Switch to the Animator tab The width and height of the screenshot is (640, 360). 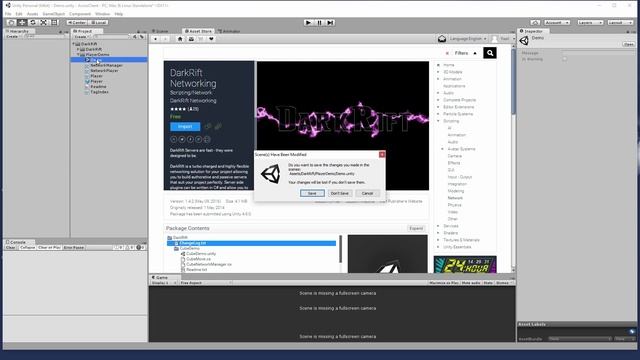tap(229, 31)
